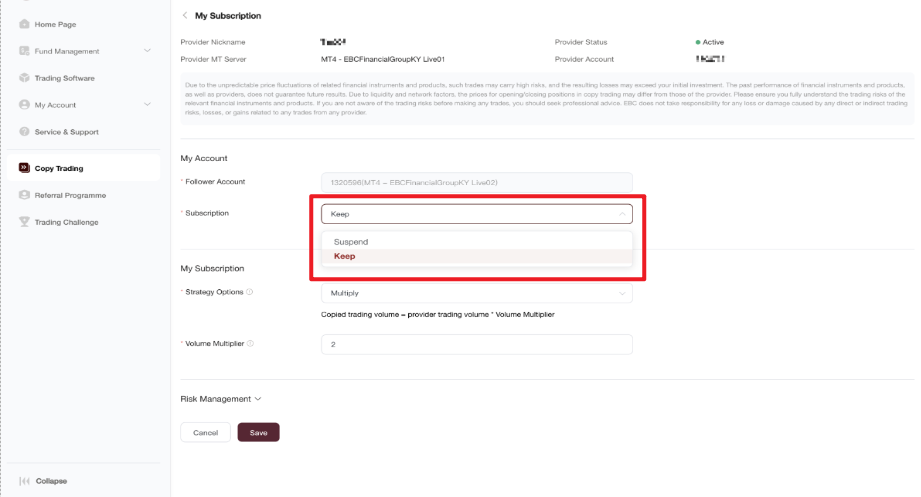The image size is (921, 497).
Task: Expand the My Account submenu chevron
Action: (147, 105)
